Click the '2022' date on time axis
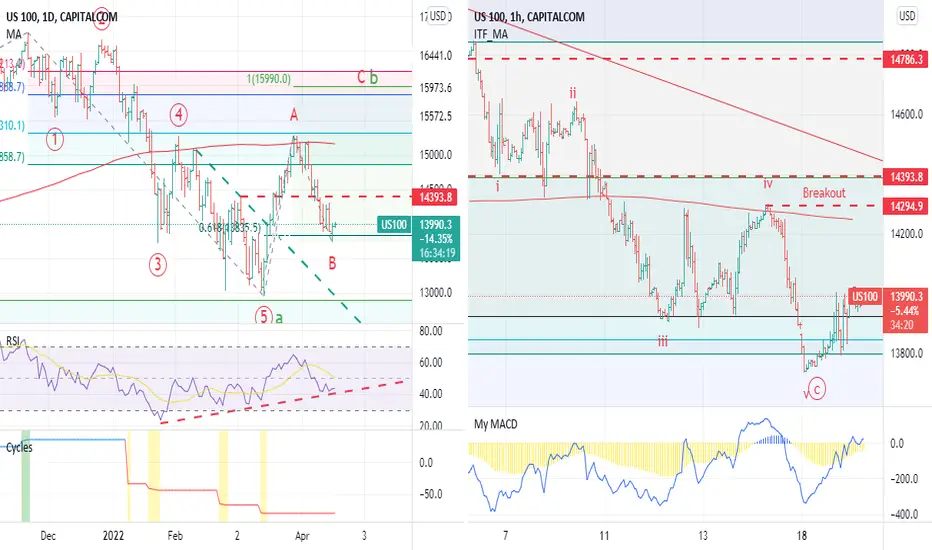Screen dimensions: 932x550 113,536
